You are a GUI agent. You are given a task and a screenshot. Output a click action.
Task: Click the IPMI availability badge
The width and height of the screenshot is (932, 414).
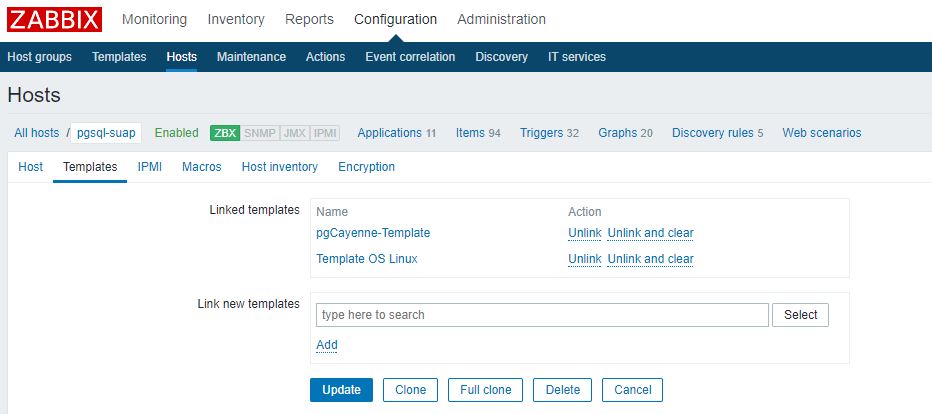[x=325, y=133]
